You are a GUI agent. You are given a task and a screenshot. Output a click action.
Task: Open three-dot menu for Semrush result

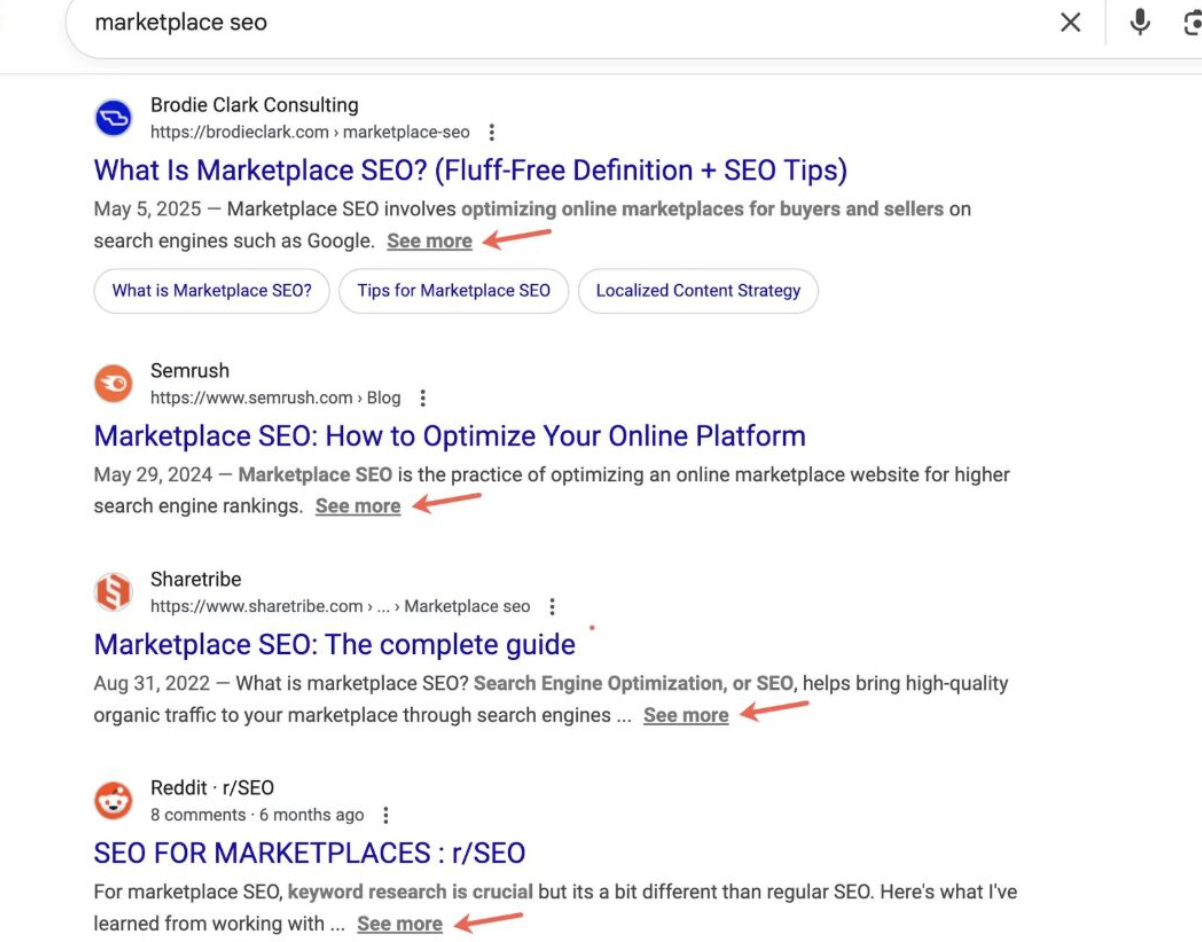(422, 398)
